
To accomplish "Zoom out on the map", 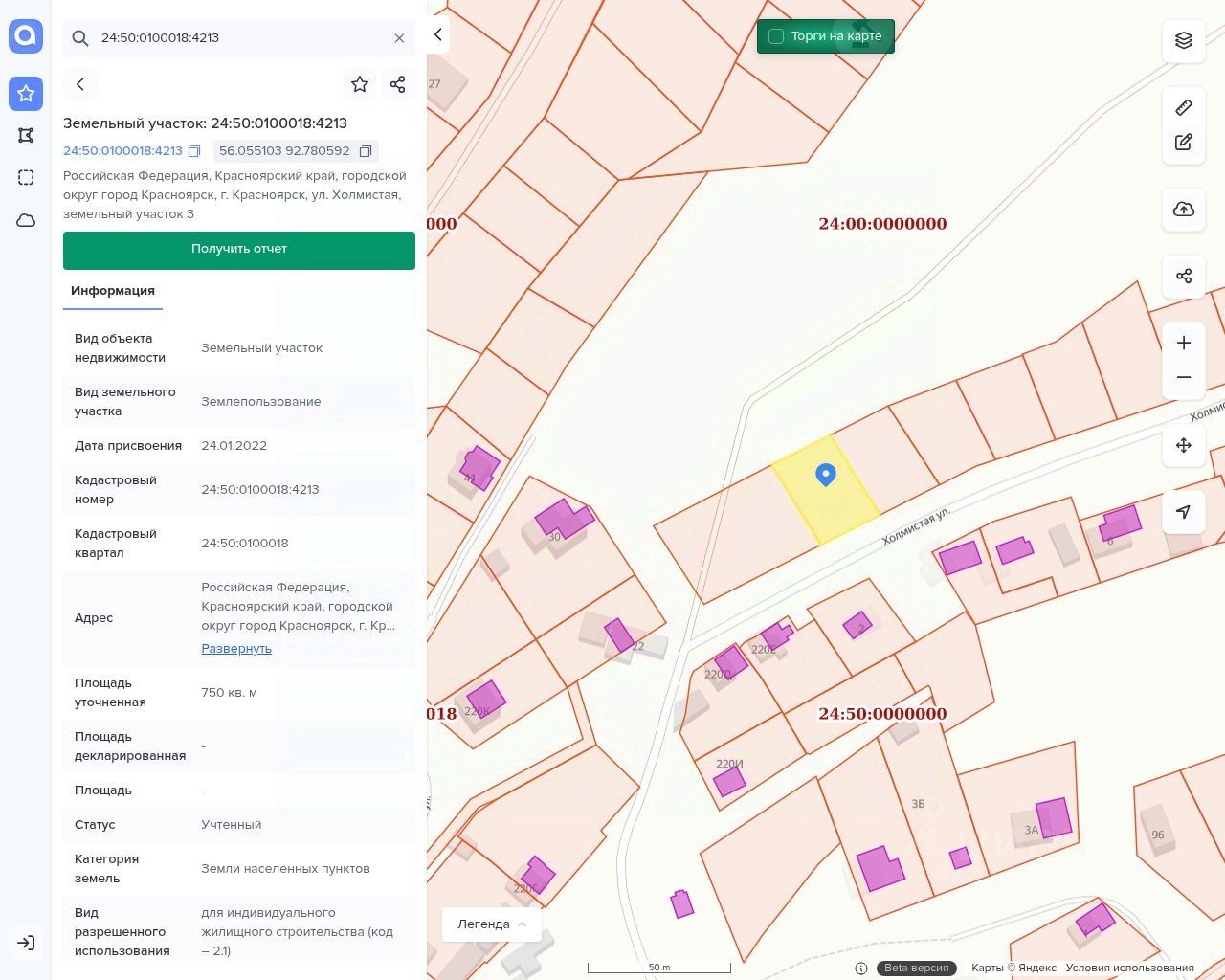I will [x=1184, y=377].
